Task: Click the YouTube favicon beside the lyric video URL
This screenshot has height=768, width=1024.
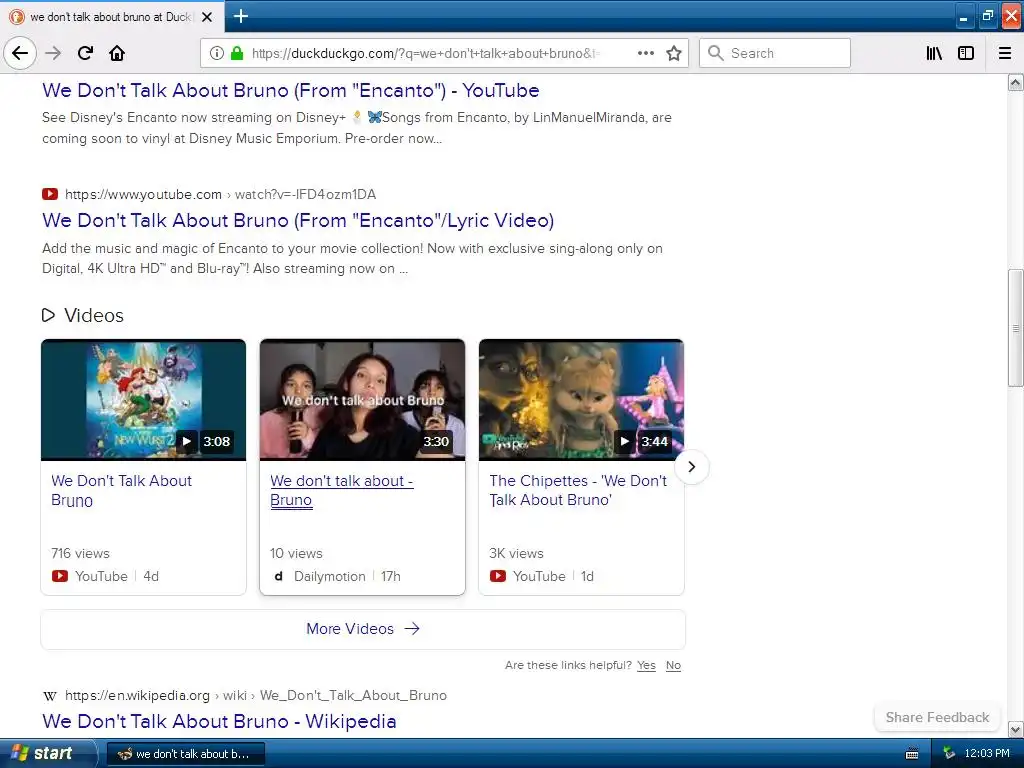Action: tap(50, 194)
